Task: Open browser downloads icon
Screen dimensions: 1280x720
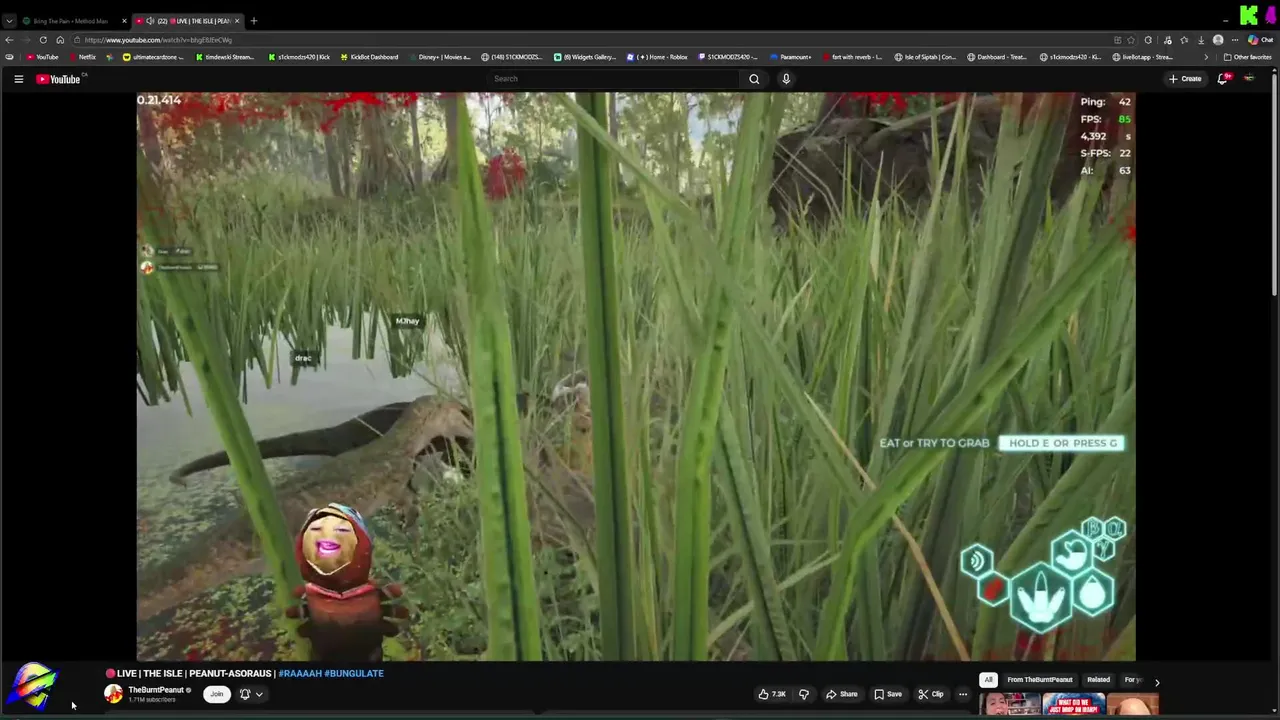Action: tap(1200, 40)
